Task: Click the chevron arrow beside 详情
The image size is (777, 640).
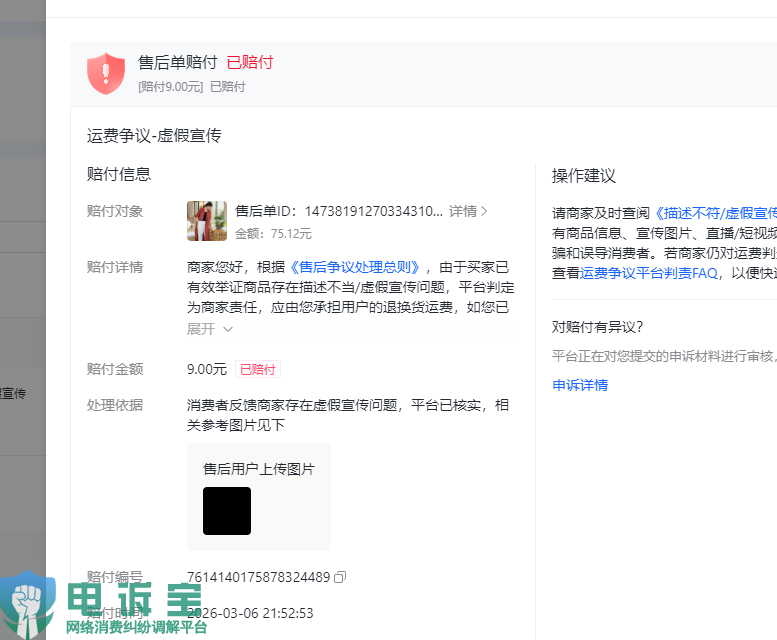Action: (485, 211)
